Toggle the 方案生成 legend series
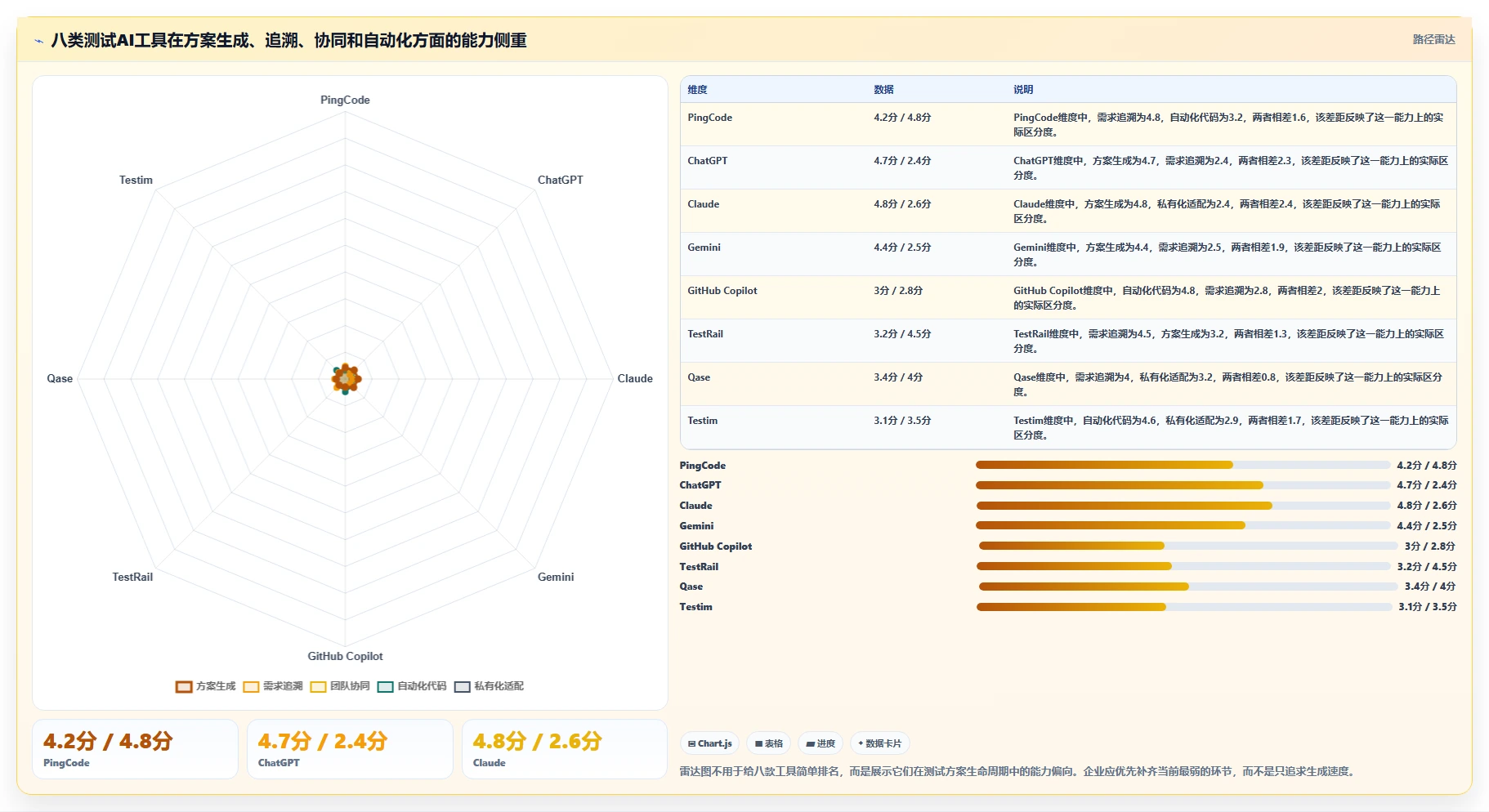Viewport: 1489px width, 812px height. coord(205,686)
